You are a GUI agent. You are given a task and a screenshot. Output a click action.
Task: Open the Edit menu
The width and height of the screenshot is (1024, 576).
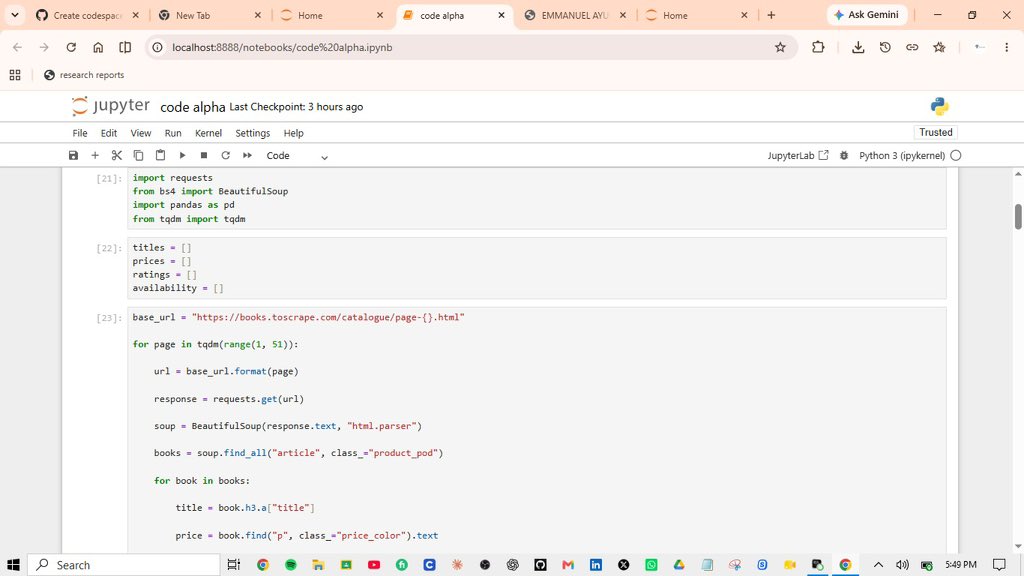pos(108,133)
